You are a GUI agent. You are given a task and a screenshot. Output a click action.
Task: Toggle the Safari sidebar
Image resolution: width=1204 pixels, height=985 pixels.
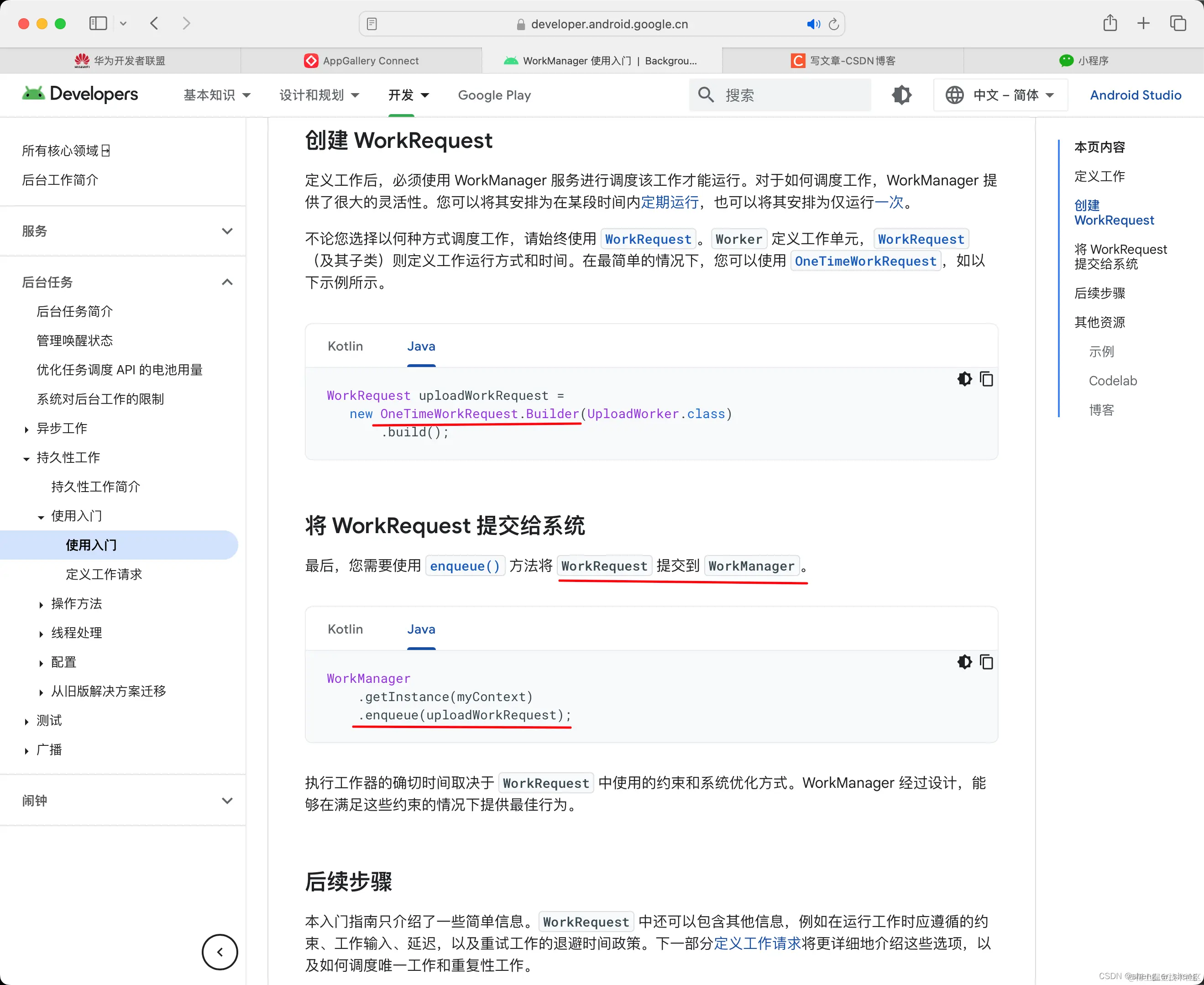pyautogui.click(x=98, y=23)
